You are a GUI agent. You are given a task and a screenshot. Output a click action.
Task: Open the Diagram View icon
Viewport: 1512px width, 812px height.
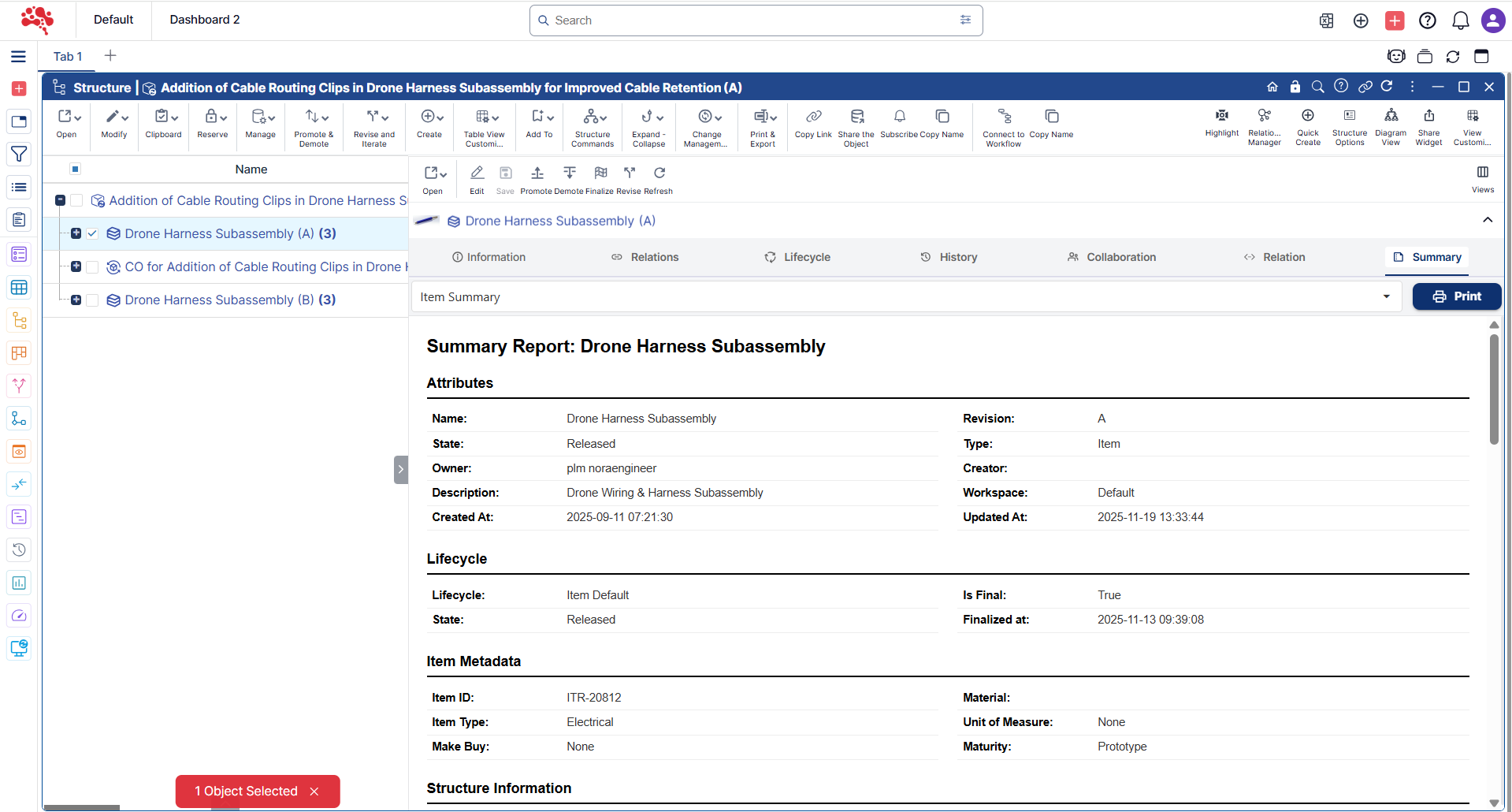[x=1391, y=117]
